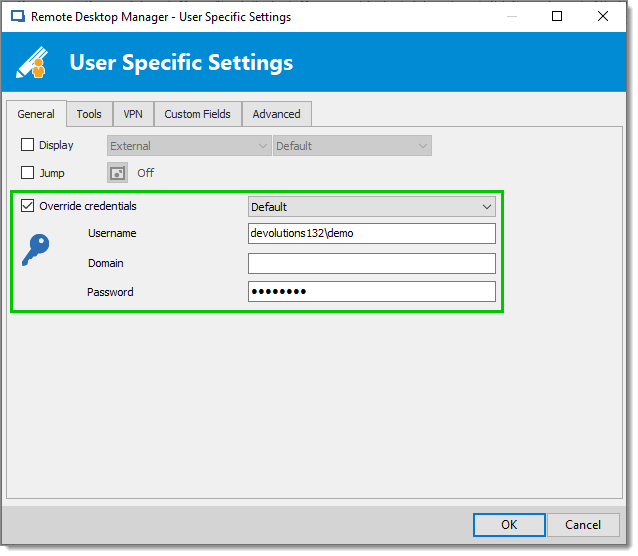This screenshot has width=638, height=556.
Task: Go to the Advanced tab
Action: pyautogui.click(x=277, y=114)
